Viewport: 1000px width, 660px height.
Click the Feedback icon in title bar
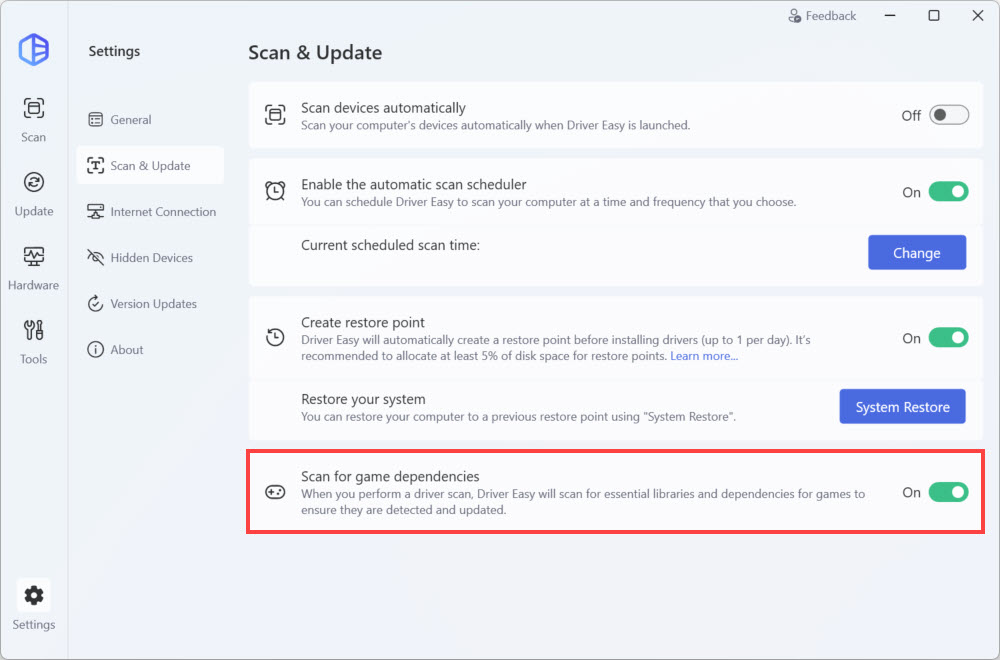[795, 16]
